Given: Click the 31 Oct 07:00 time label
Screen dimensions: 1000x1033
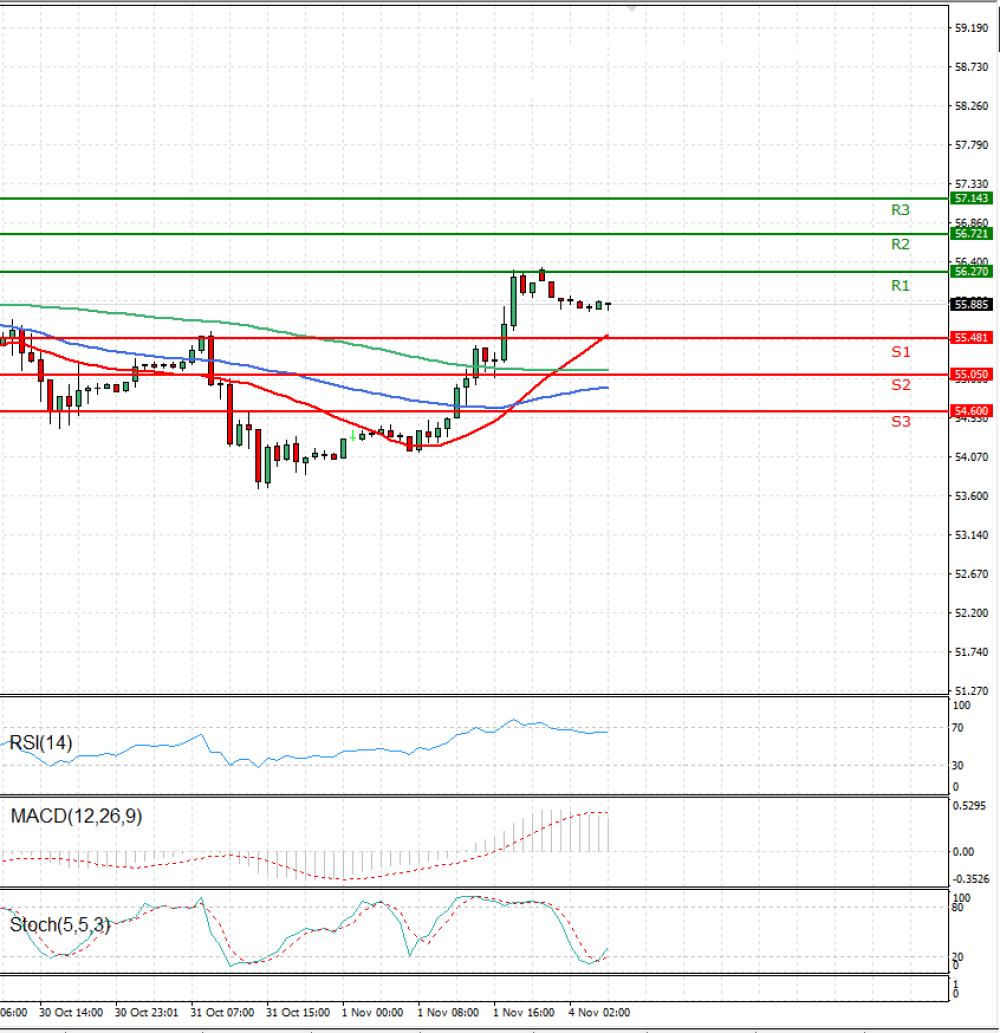Looking at the screenshot, I should [x=223, y=1013].
